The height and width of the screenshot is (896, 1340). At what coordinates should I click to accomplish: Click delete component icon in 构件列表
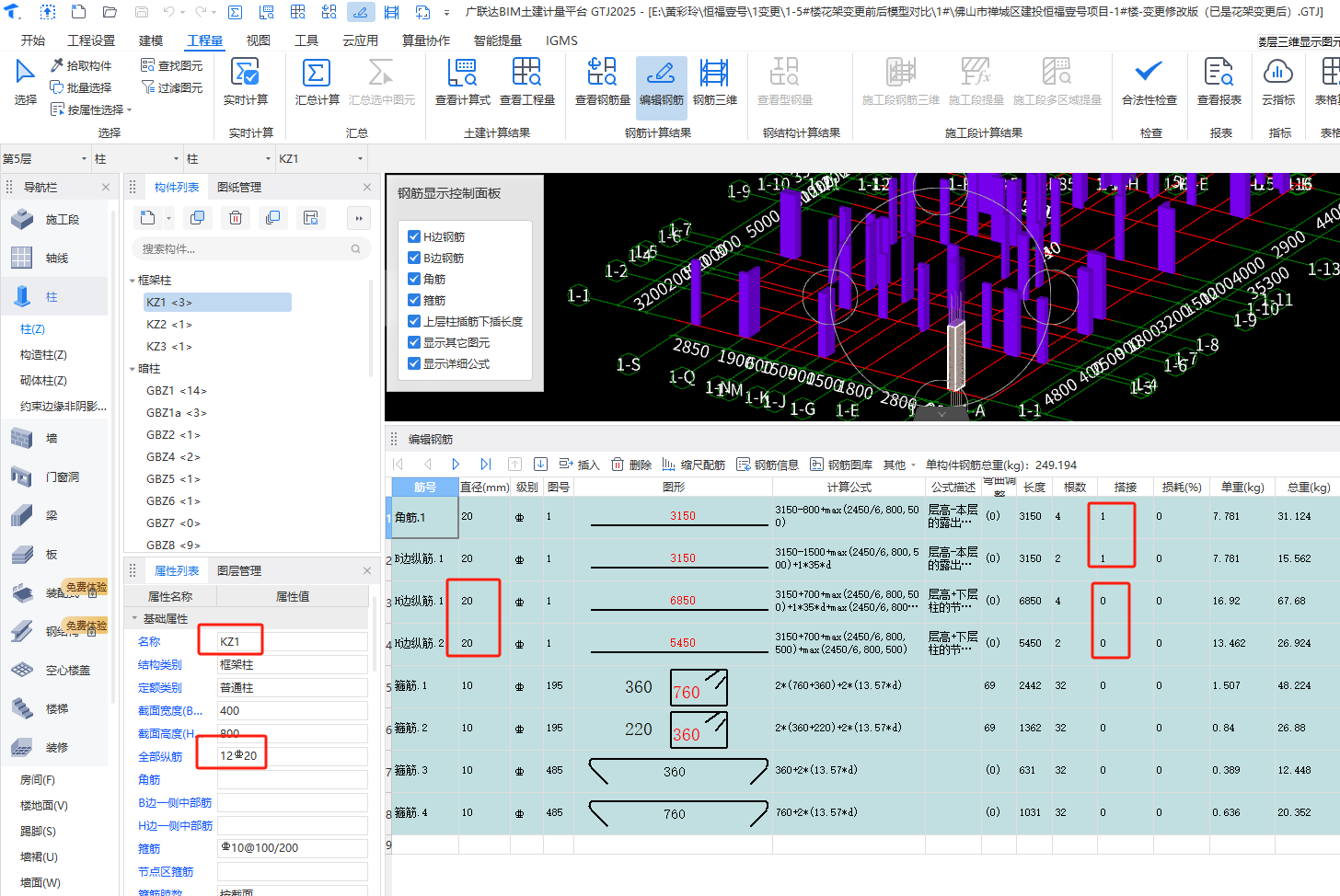(x=236, y=218)
